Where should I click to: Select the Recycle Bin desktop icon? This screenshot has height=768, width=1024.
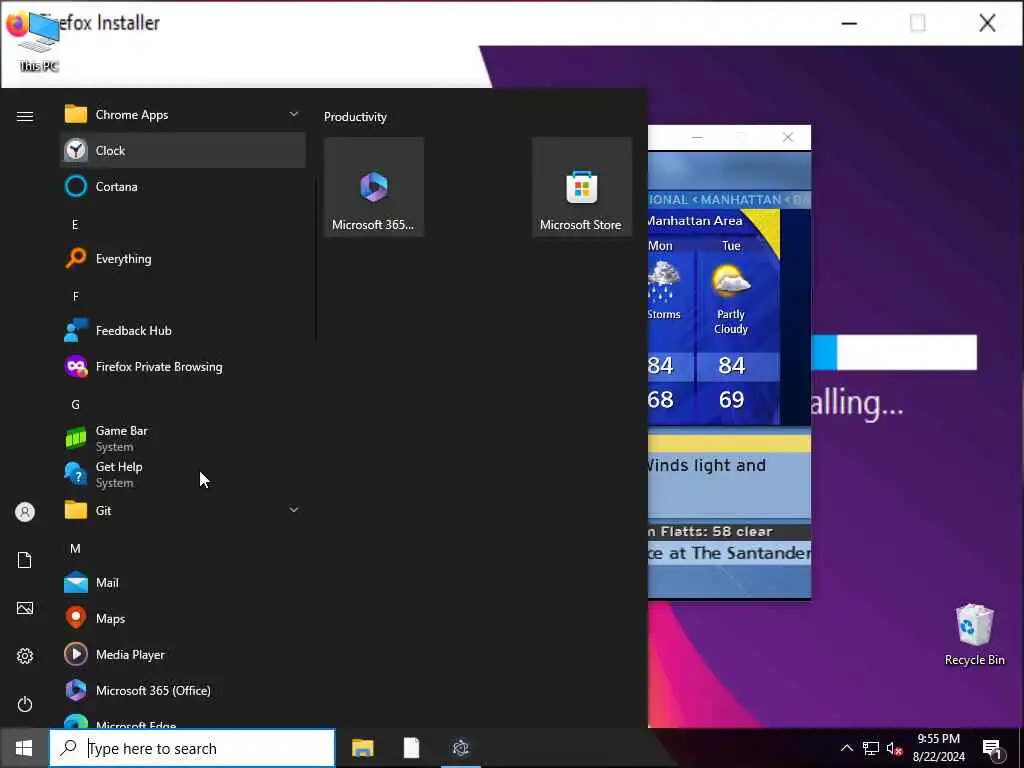[x=974, y=635]
